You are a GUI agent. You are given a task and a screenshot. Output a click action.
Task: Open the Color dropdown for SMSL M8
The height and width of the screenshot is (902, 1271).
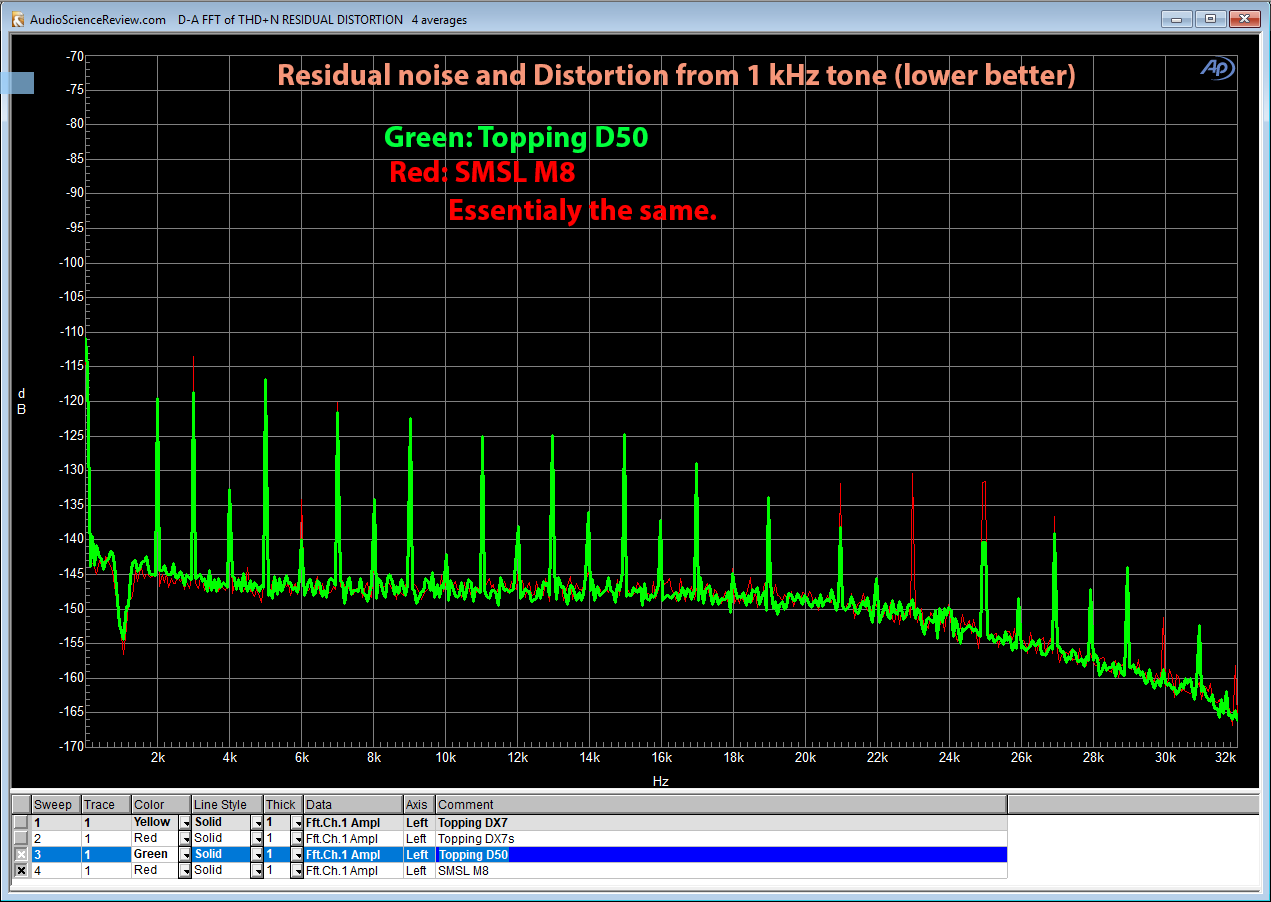(185, 870)
